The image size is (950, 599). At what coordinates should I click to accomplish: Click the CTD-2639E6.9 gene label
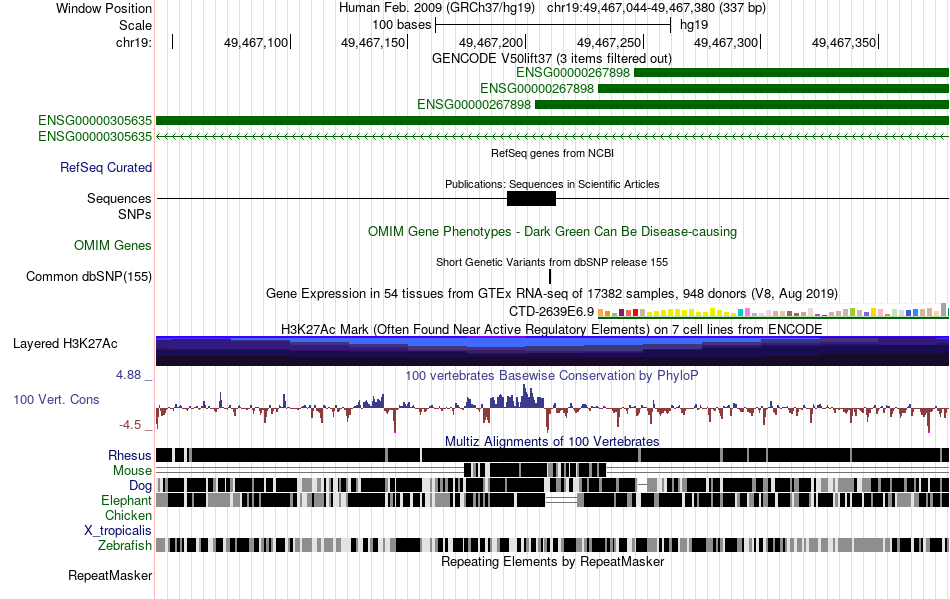click(551, 311)
